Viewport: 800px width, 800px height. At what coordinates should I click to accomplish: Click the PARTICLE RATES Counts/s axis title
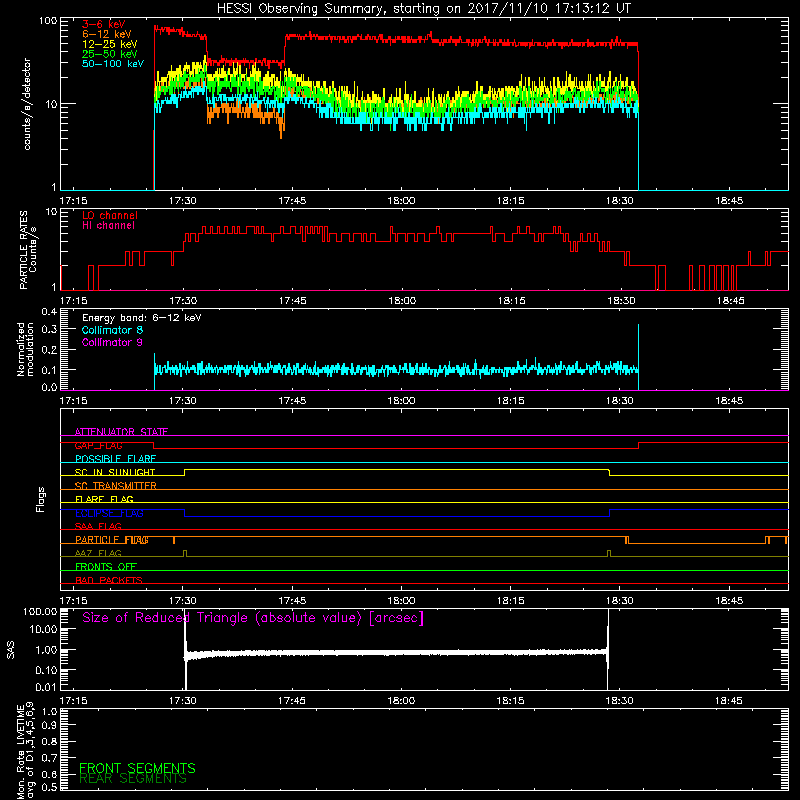pos(28,249)
